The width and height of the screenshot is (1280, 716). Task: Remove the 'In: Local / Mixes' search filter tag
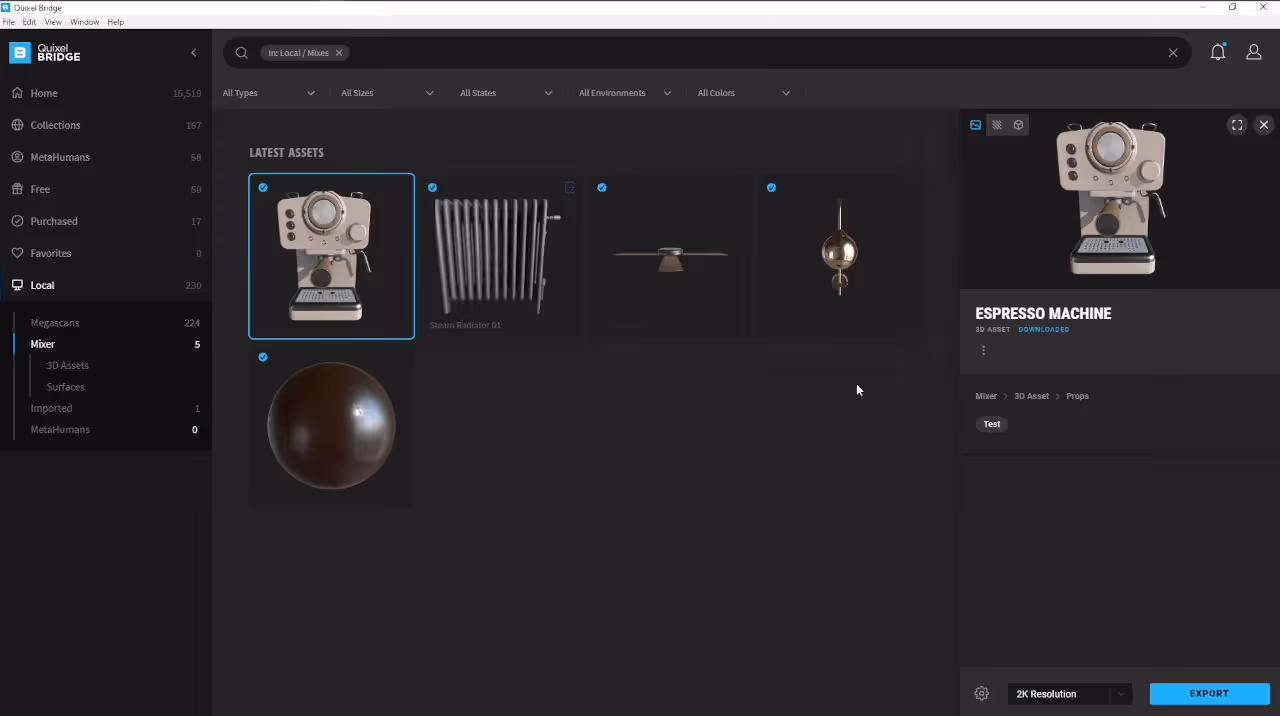338,52
